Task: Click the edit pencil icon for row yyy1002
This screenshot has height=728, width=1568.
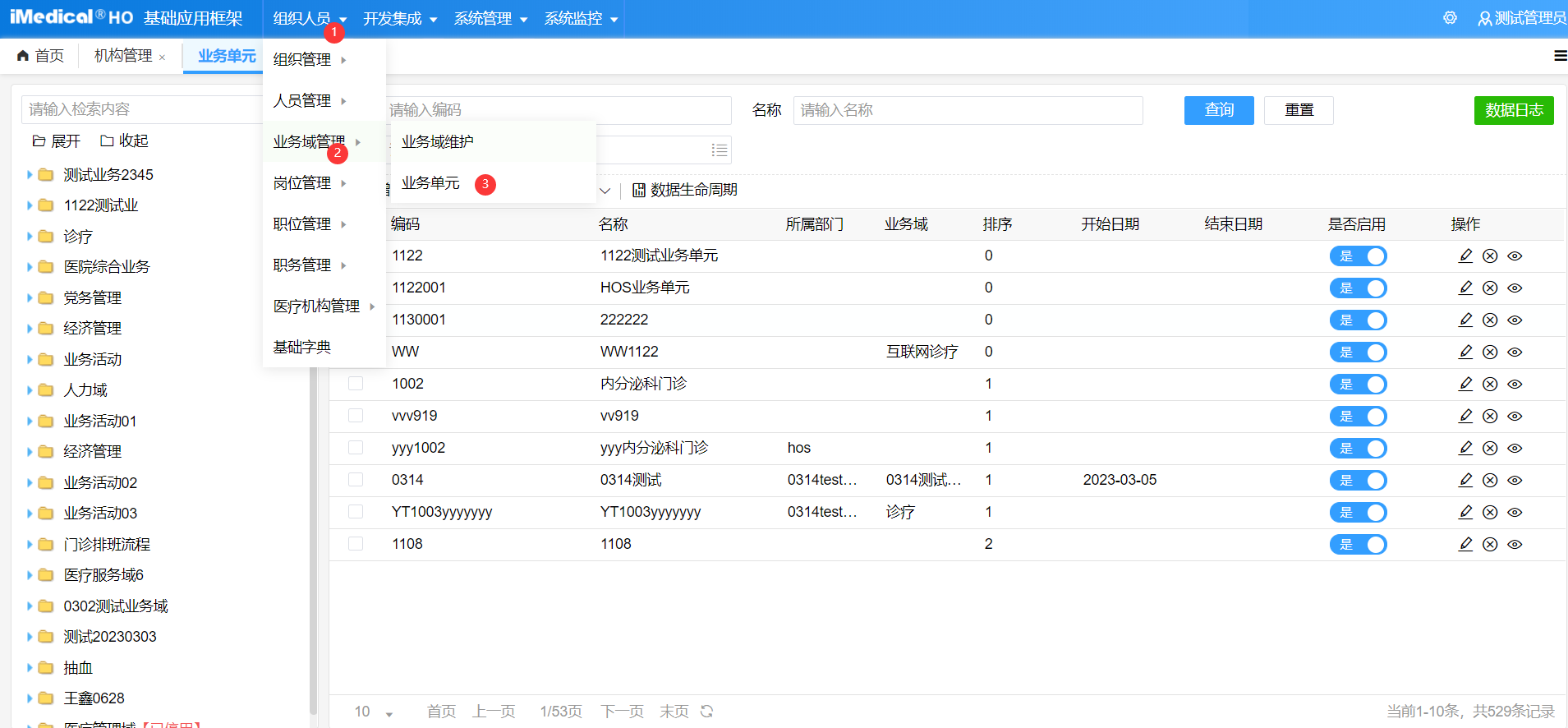Action: pos(1465,448)
